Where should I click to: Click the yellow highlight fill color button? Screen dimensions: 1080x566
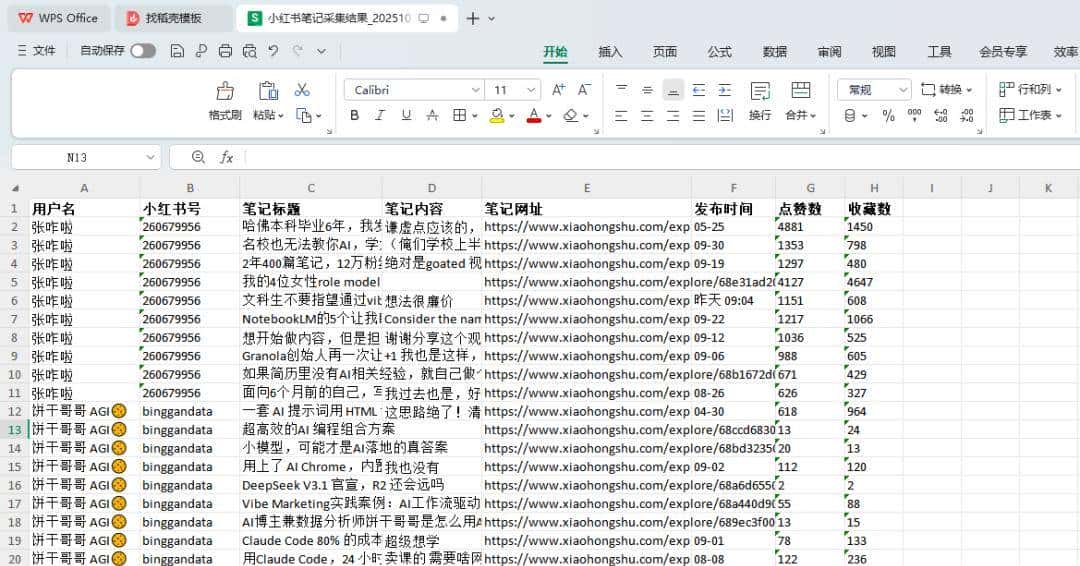coord(497,116)
